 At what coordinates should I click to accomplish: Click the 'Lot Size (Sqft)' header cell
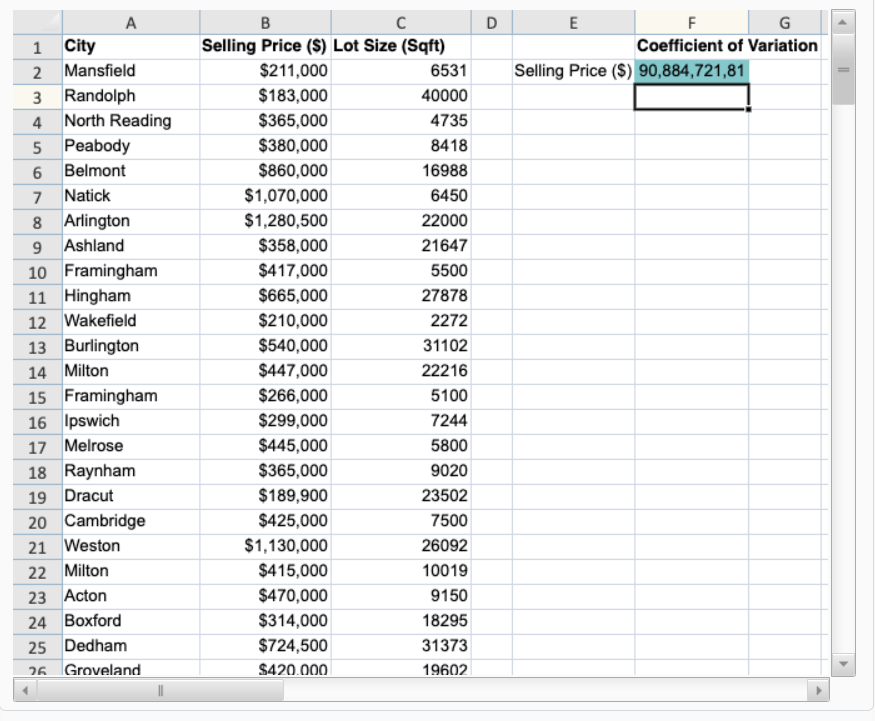coord(401,47)
